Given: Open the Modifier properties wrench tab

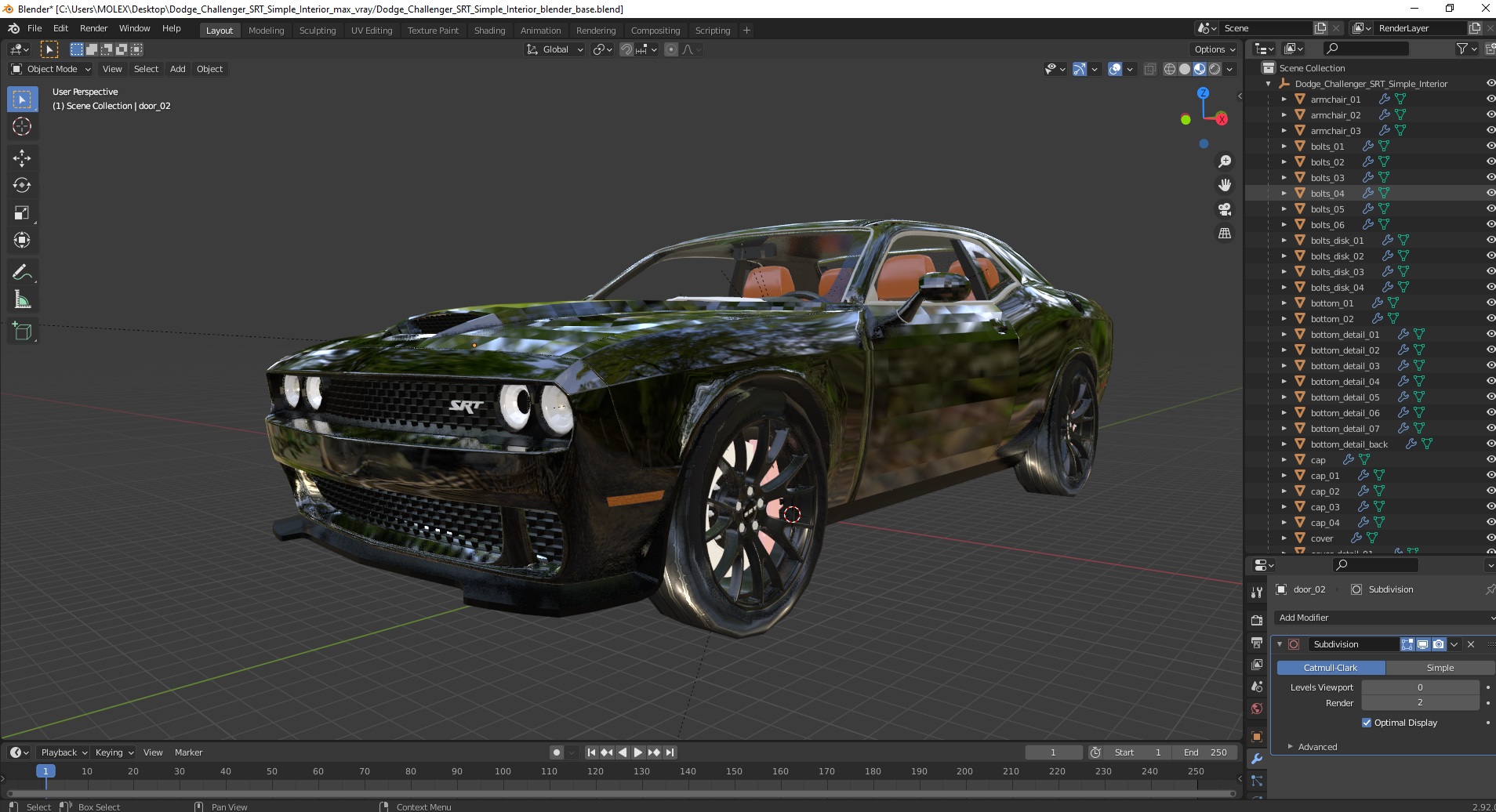Looking at the screenshot, I should click(x=1257, y=759).
